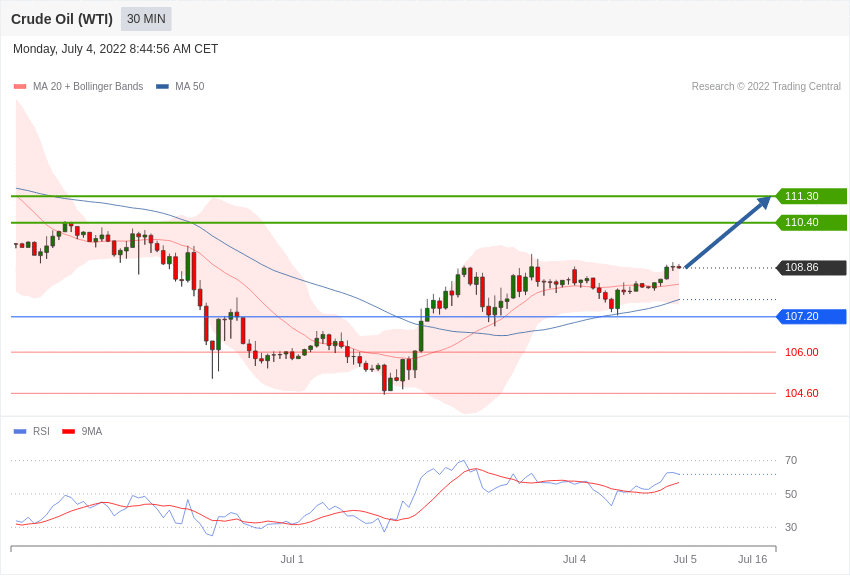Click the 111.30 resistance price tag
This screenshot has width=850, height=576.
point(811,196)
